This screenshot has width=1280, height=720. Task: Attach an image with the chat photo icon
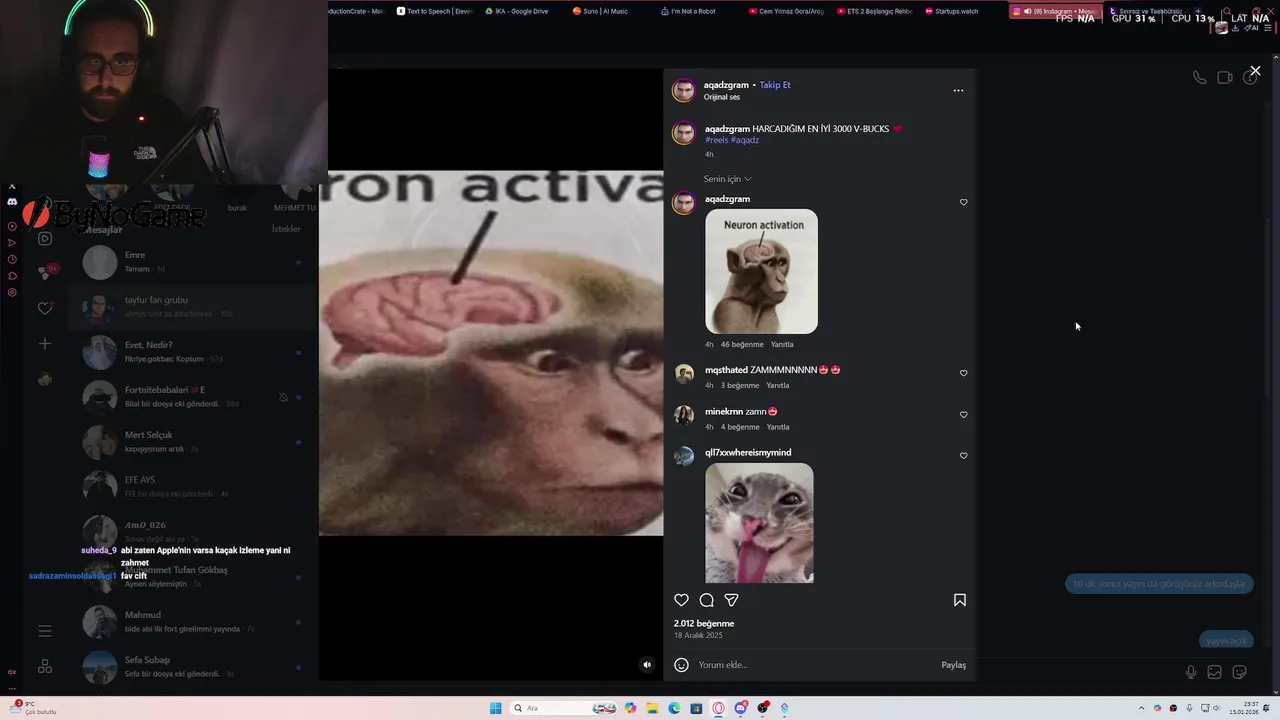(1214, 672)
